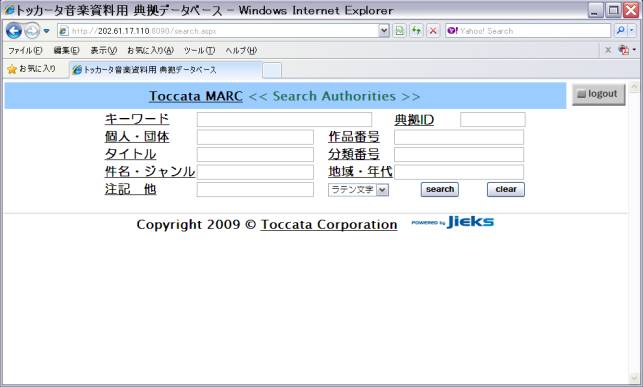
Task: Open the Toccata Corporation link
Action: (x=328, y=225)
